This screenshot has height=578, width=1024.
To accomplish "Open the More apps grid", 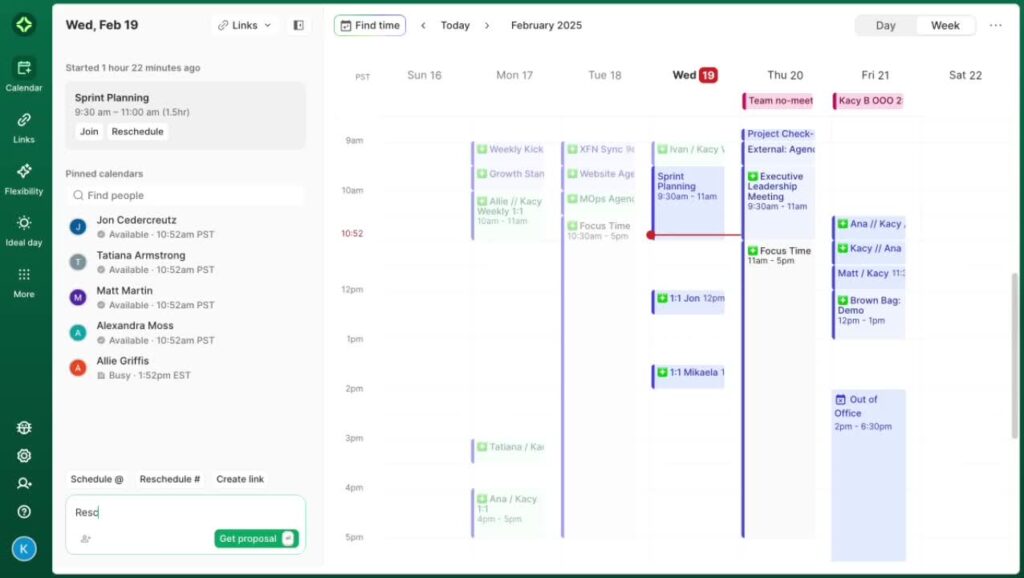I will pos(24,281).
